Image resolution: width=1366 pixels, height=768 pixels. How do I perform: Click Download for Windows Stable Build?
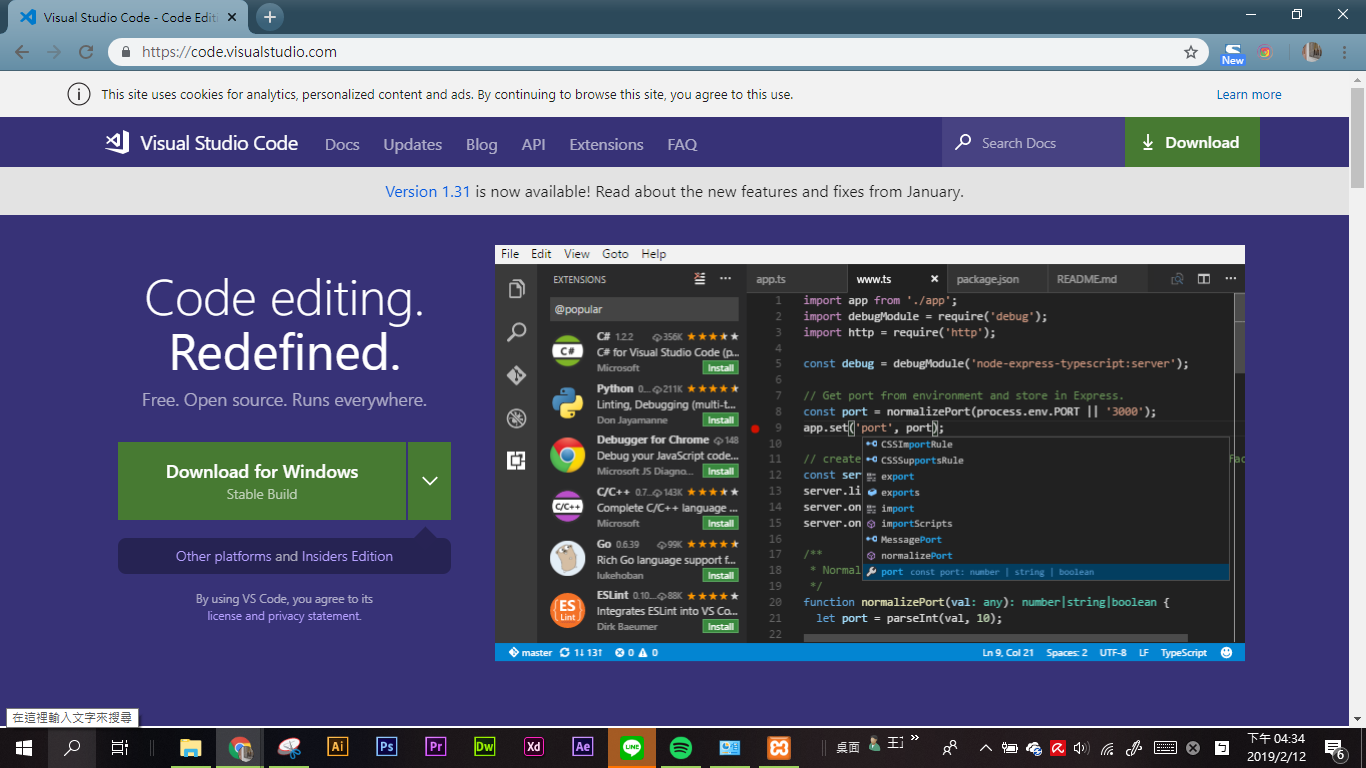tap(262, 481)
